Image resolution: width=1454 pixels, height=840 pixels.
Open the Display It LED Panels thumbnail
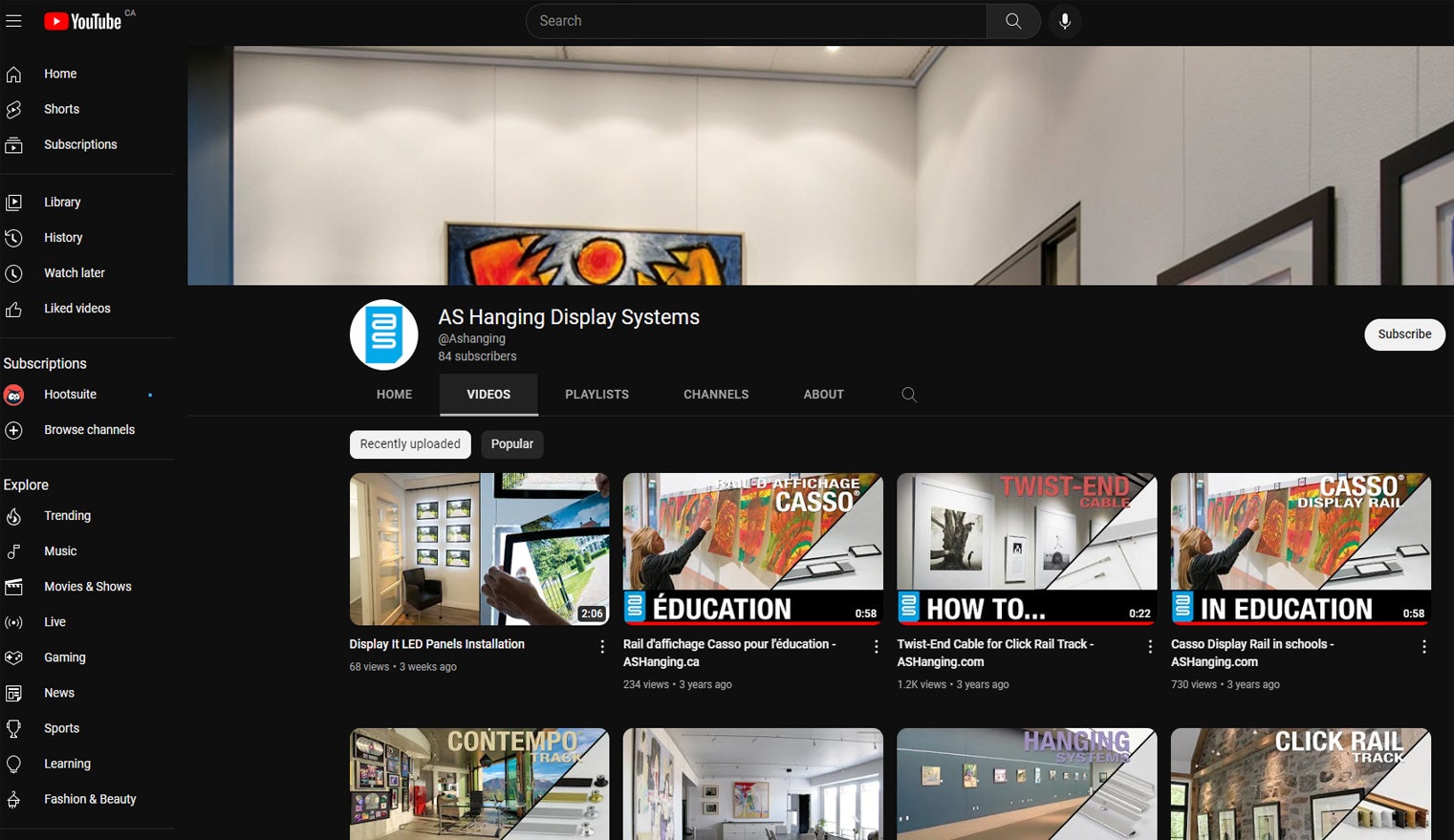pos(479,549)
